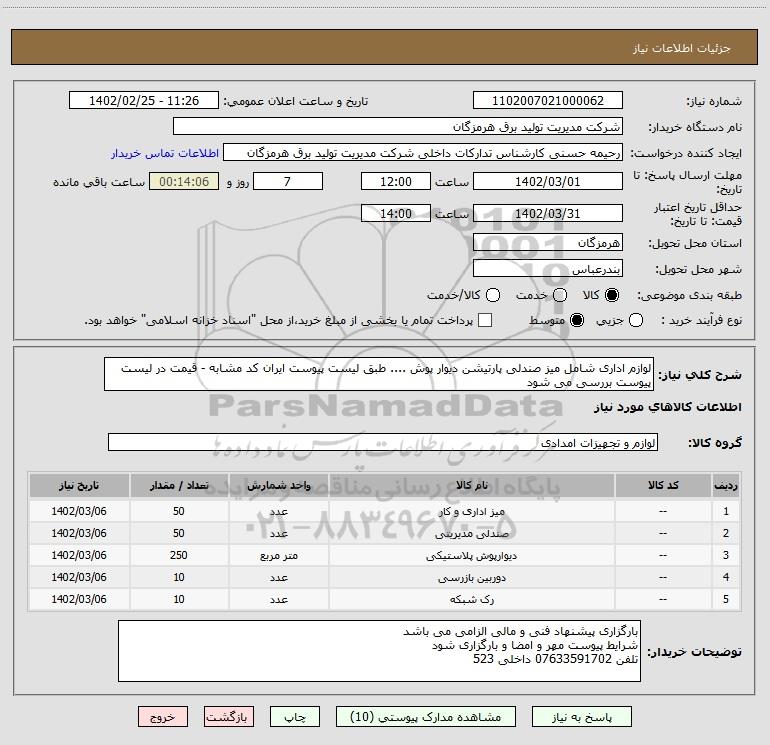Click the نام کالا column header
Image resolution: width=770 pixels, height=745 pixels.
coord(471,485)
